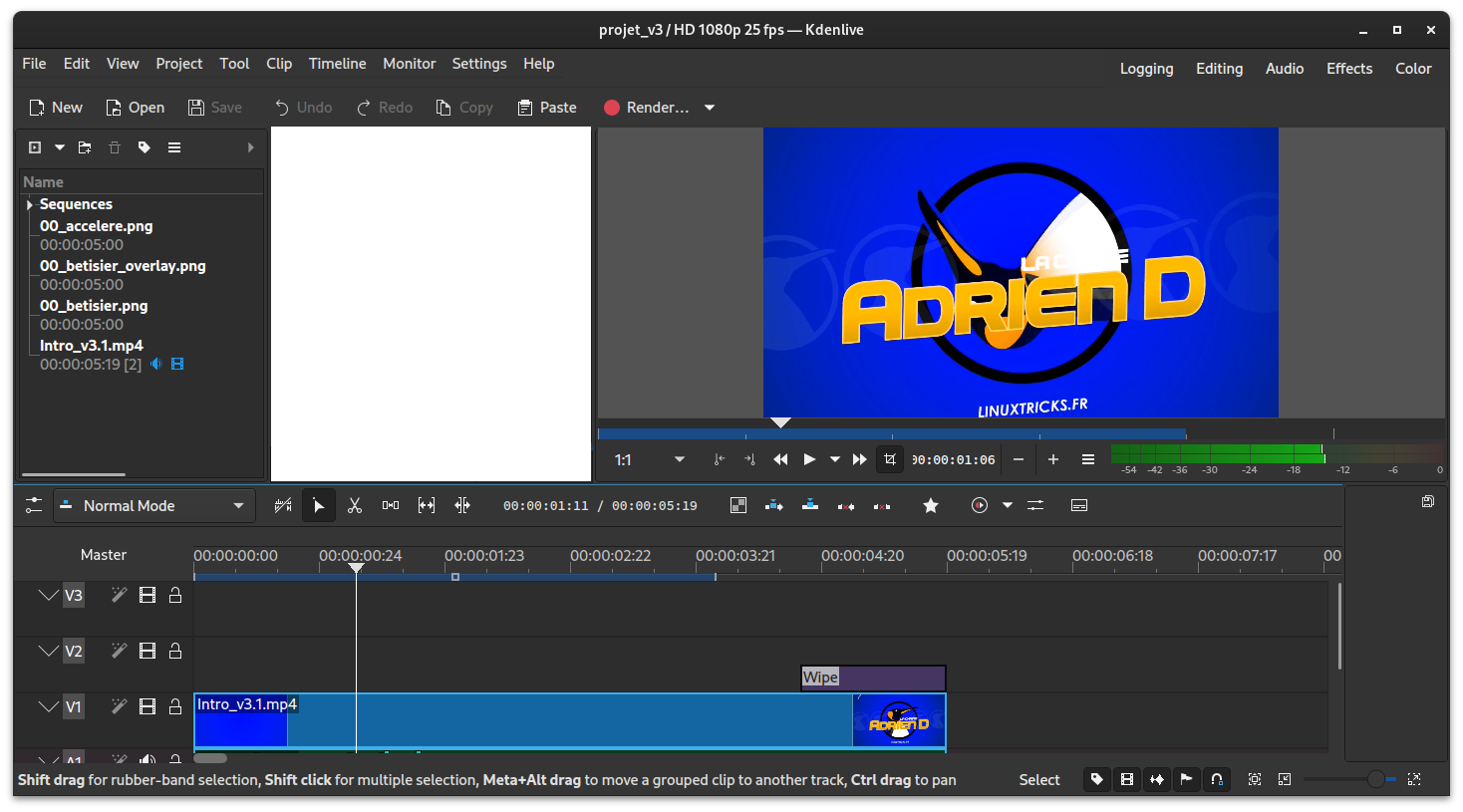Viewport: 1463px width, 812px height.
Task: Open the Monitor menu
Action: click(410, 64)
